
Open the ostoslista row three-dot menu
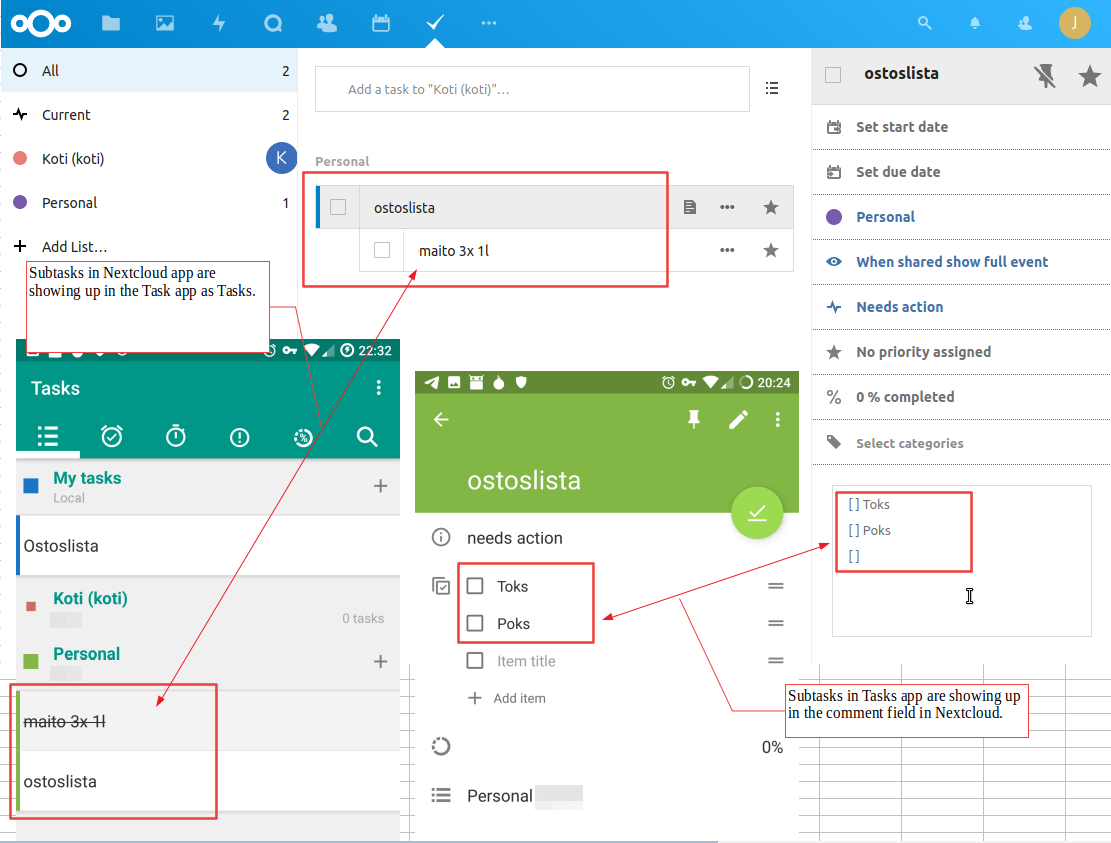(x=727, y=206)
